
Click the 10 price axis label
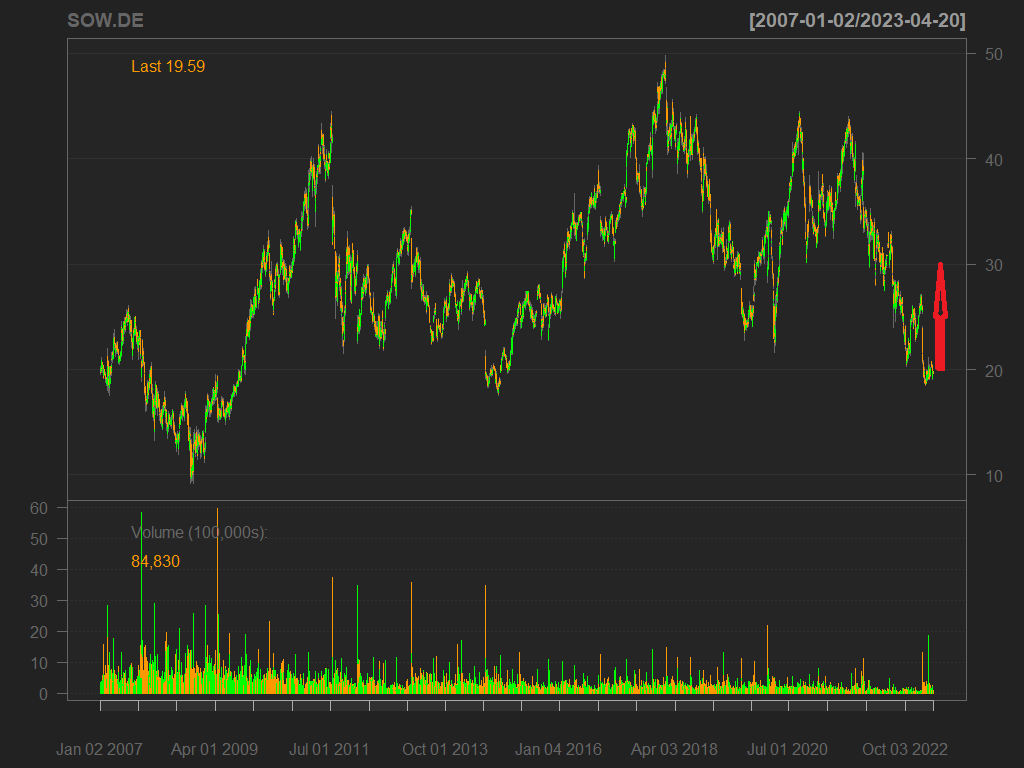(993, 476)
